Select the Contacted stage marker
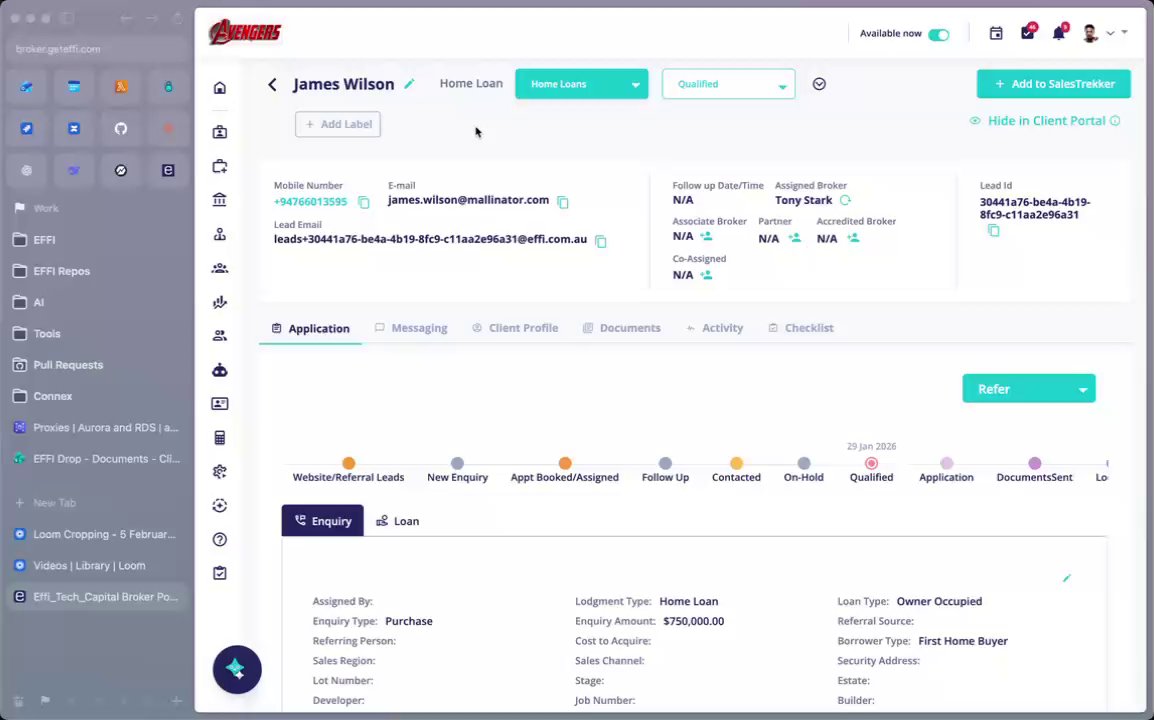 click(736, 463)
